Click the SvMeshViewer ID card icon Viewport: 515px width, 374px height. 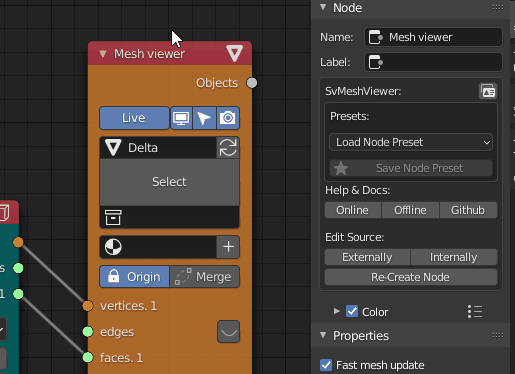(488, 91)
